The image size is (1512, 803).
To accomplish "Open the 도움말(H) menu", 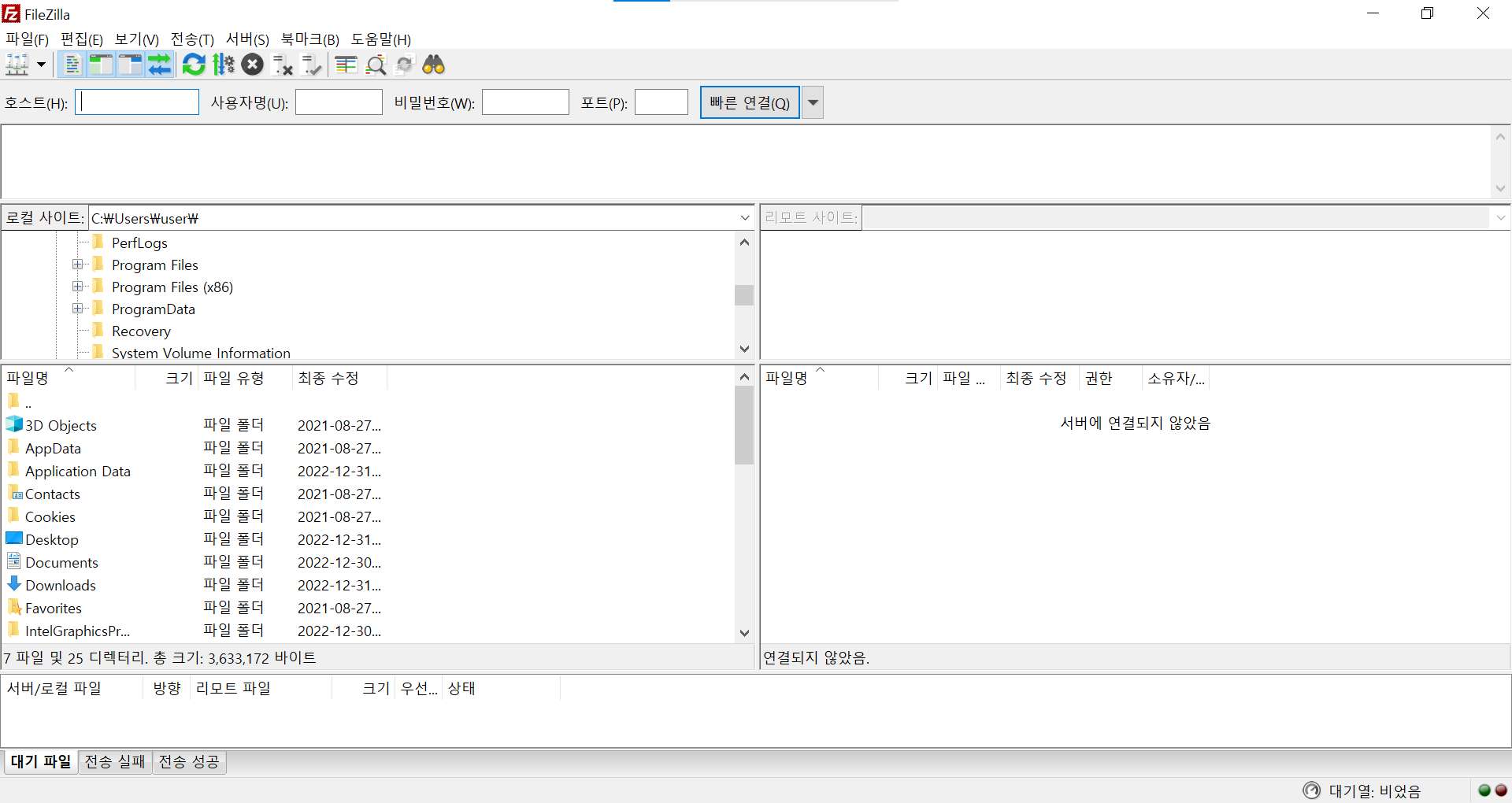I will 381,39.
